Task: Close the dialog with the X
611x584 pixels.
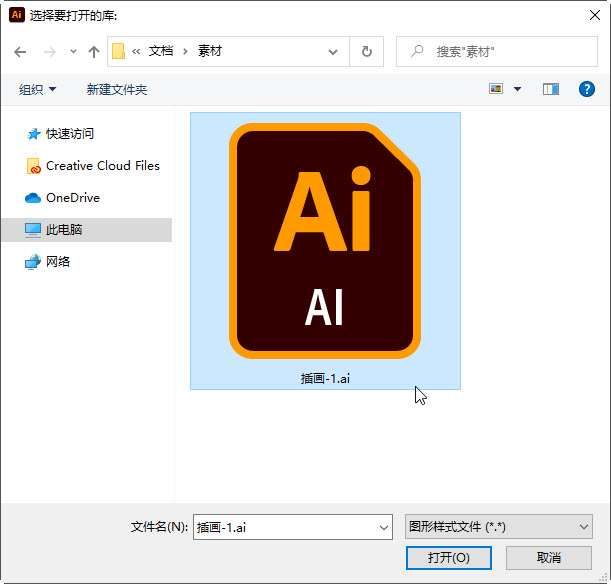Action: pos(594,15)
